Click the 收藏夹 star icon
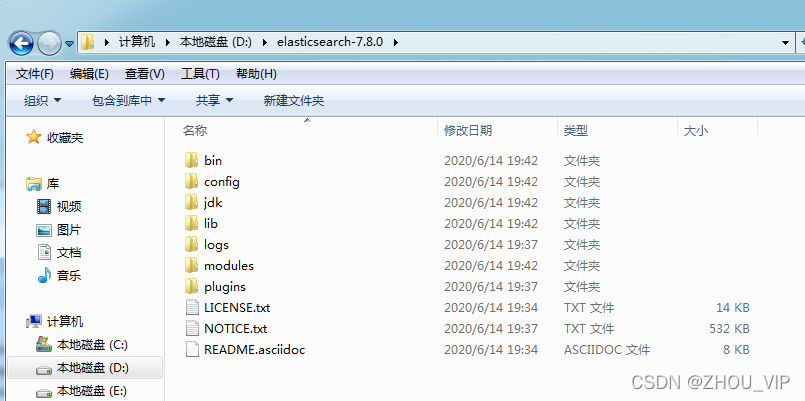 tap(33, 137)
